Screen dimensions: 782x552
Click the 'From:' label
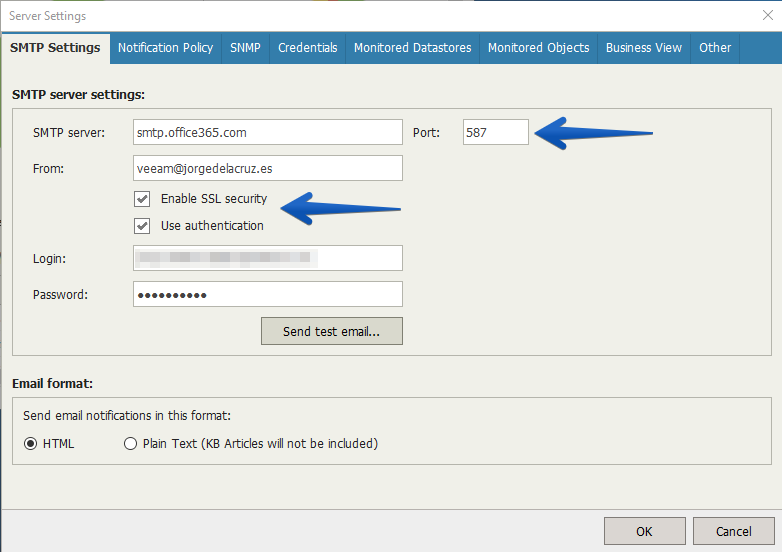click(48, 169)
